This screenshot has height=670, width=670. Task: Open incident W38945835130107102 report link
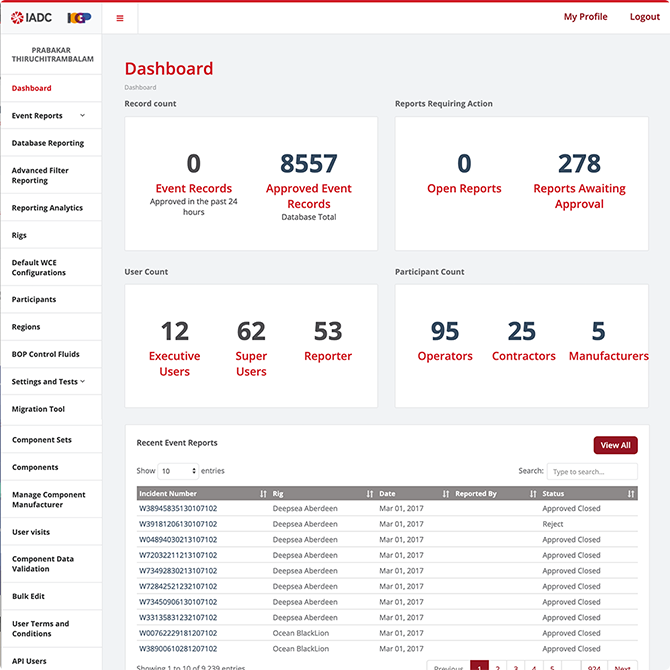point(178,509)
